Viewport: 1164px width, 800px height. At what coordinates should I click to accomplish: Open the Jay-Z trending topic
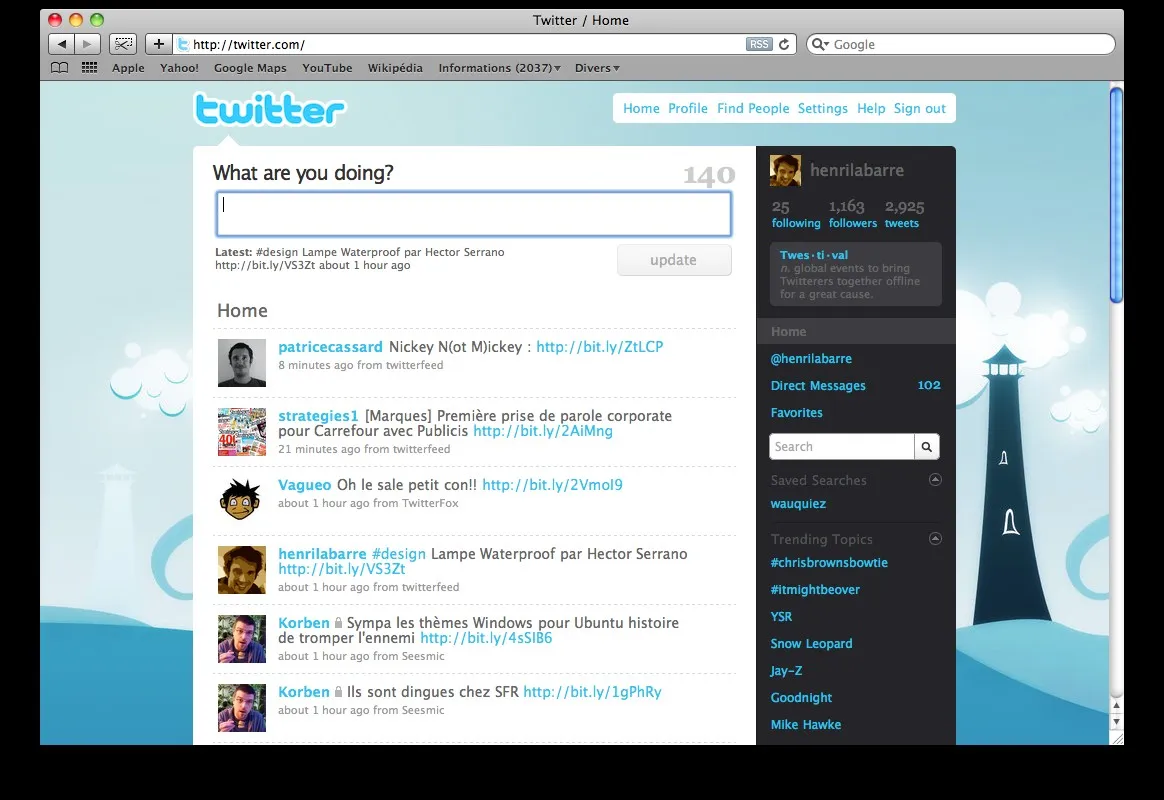click(x=786, y=670)
